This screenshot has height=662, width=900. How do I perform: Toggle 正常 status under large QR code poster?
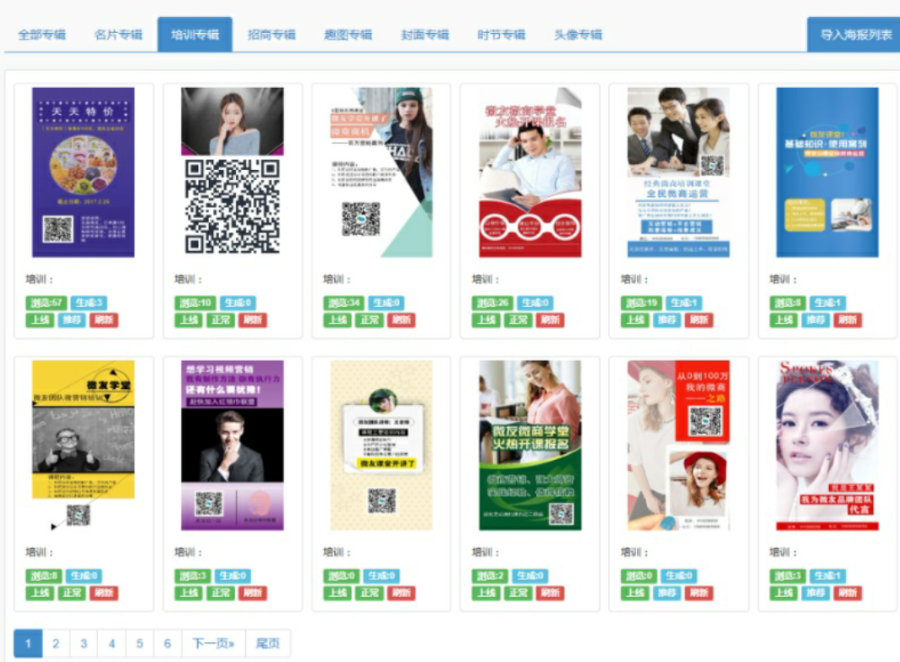click(220, 320)
